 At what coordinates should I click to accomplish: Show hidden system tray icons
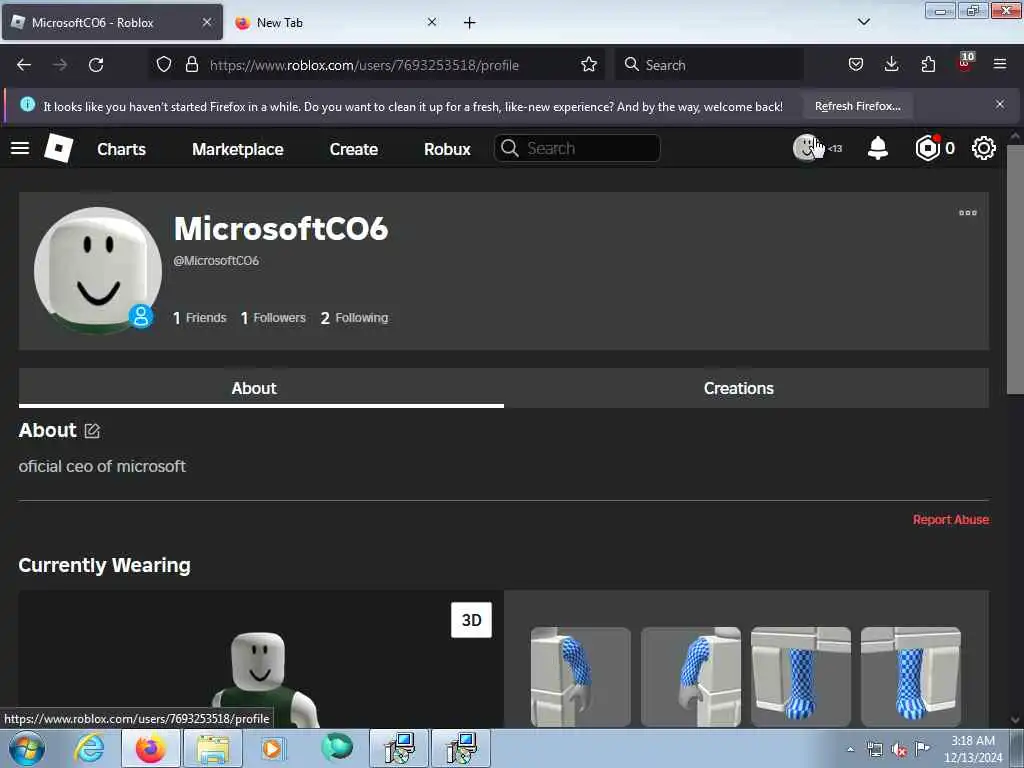(850, 749)
